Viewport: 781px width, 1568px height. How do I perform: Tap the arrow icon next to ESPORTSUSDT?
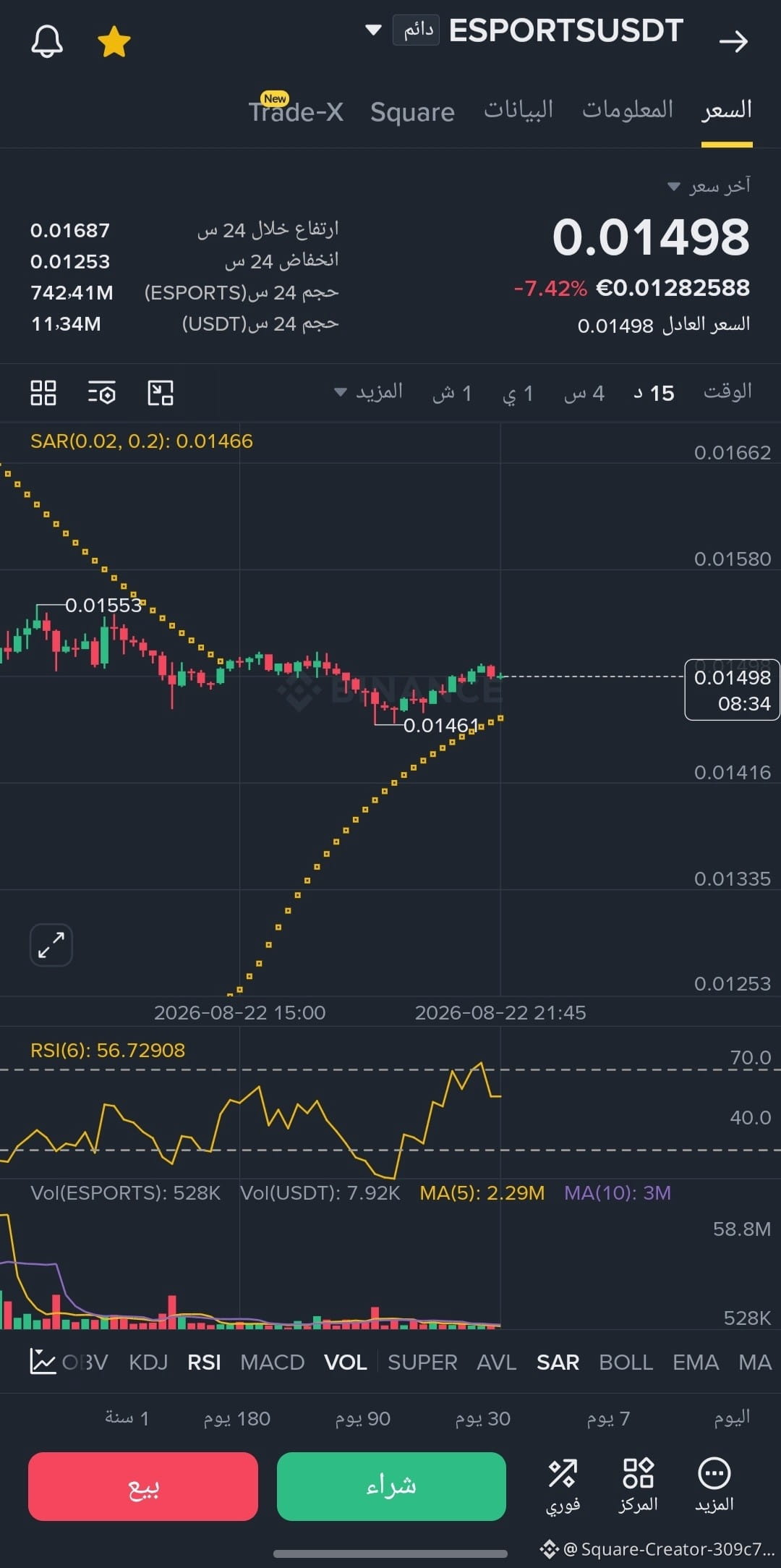tap(733, 42)
